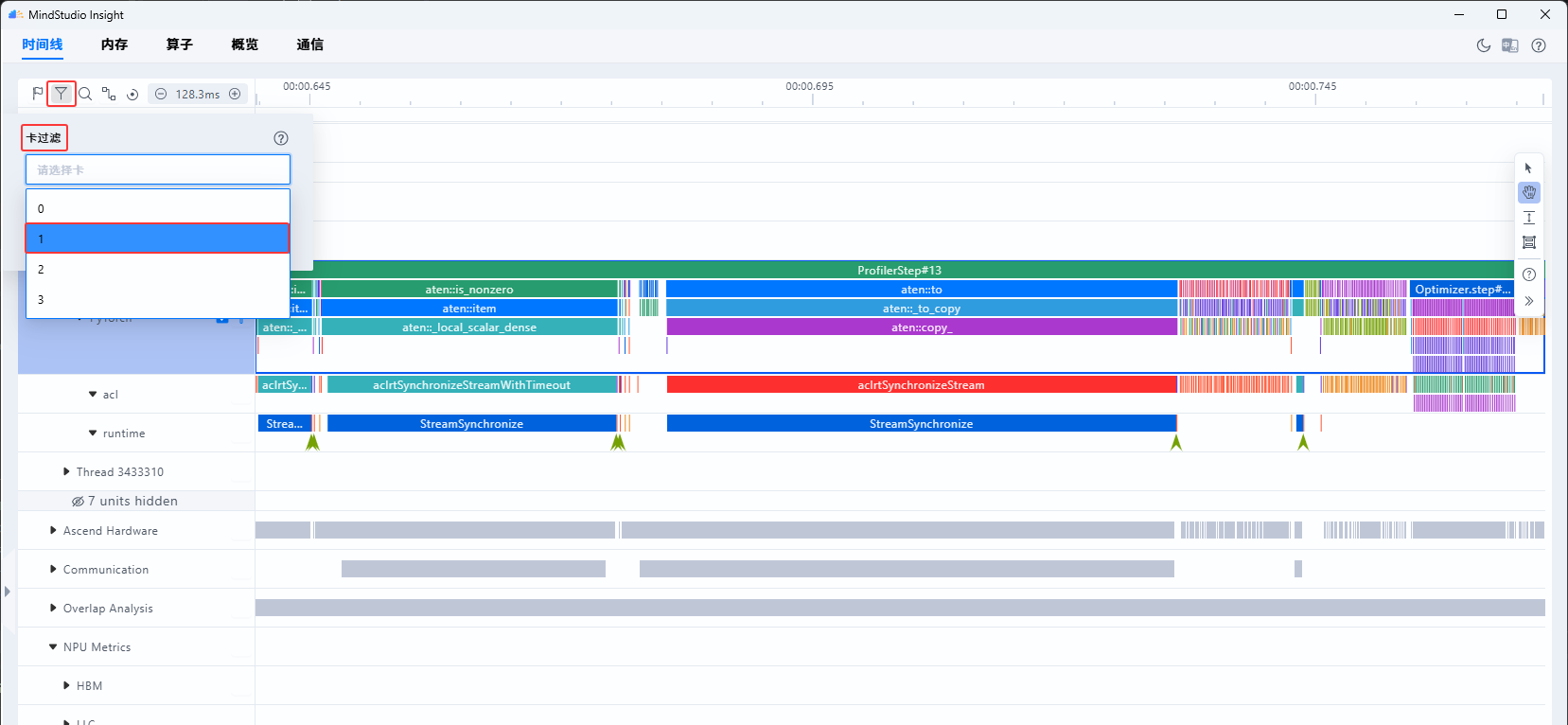Click the 请选择卡 card selector input

click(158, 169)
